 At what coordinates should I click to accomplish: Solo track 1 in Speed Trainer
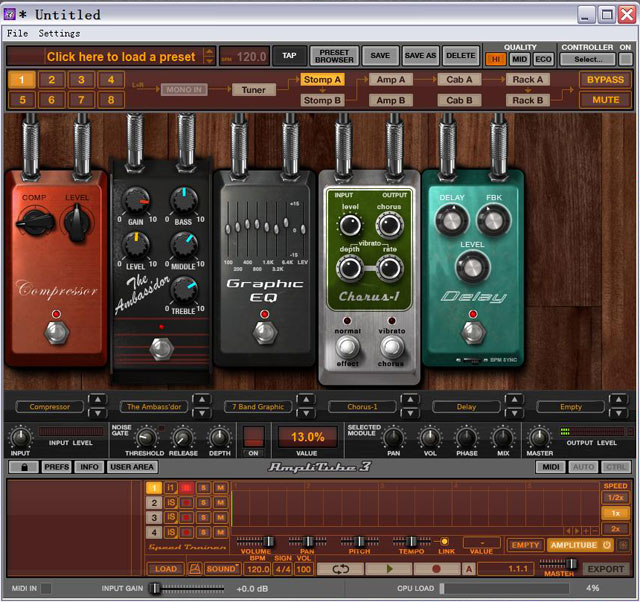click(x=203, y=488)
